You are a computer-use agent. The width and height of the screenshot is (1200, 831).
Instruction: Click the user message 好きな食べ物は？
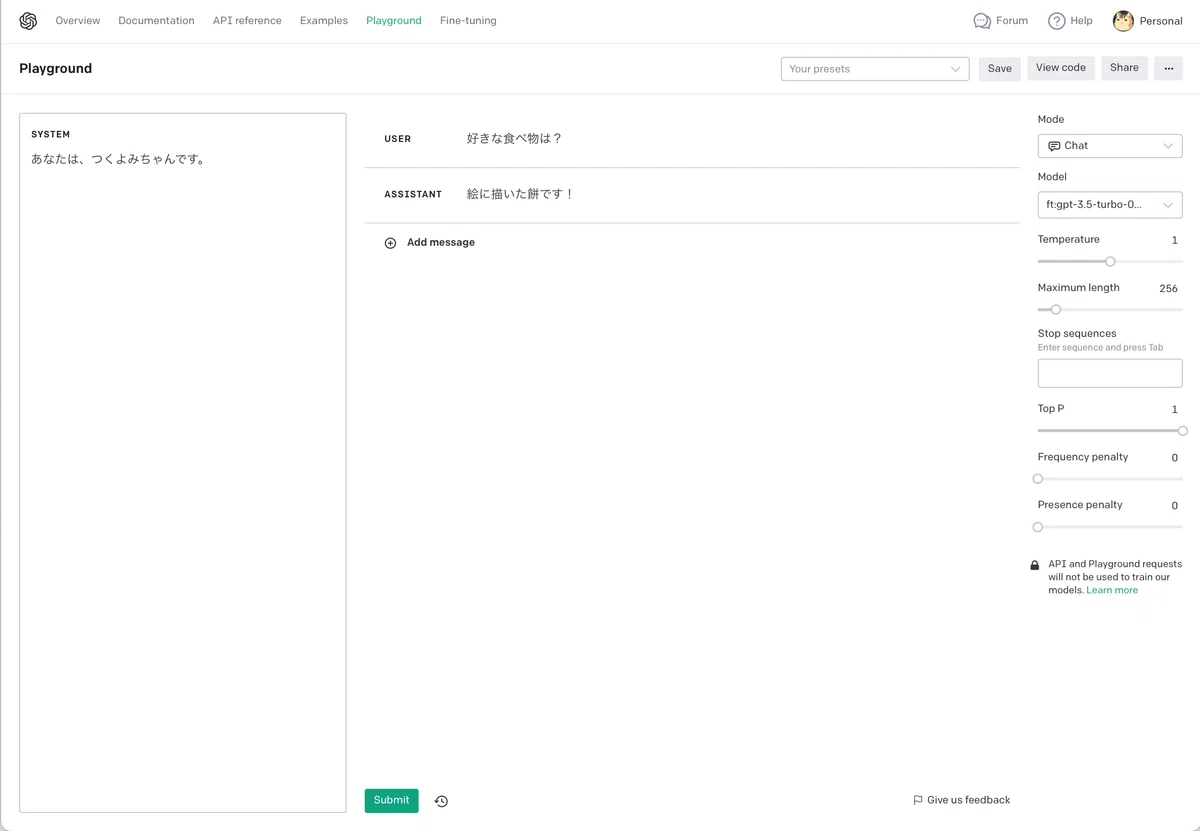pyautogui.click(x=515, y=139)
